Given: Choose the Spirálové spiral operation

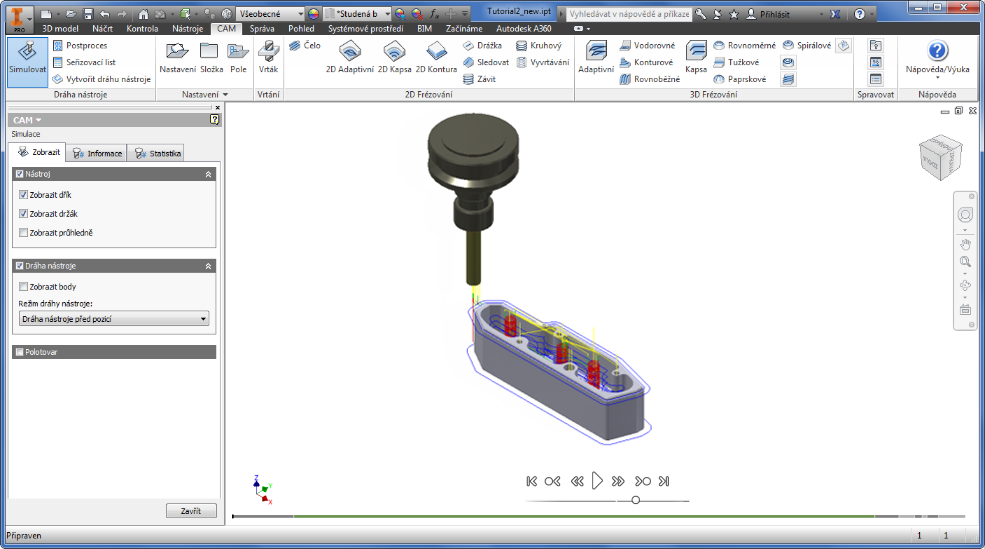Looking at the screenshot, I should 807,45.
